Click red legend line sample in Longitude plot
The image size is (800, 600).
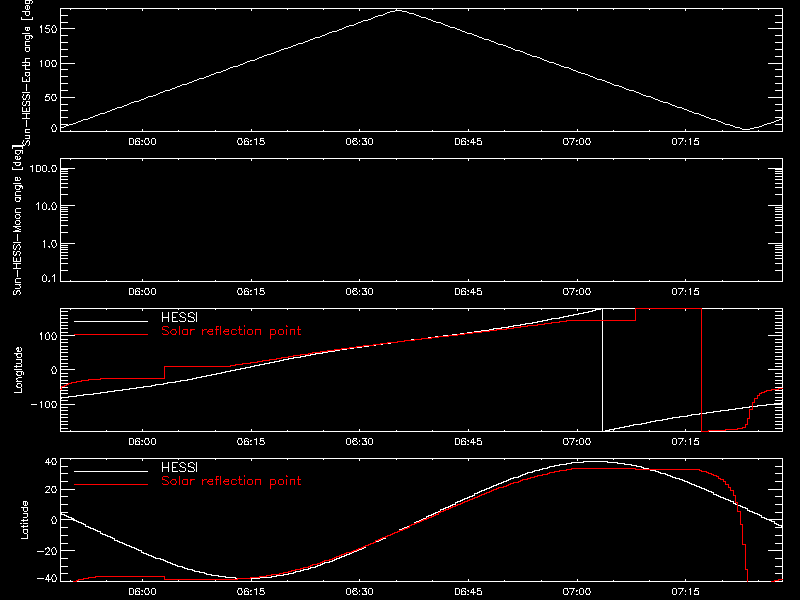pos(111,335)
